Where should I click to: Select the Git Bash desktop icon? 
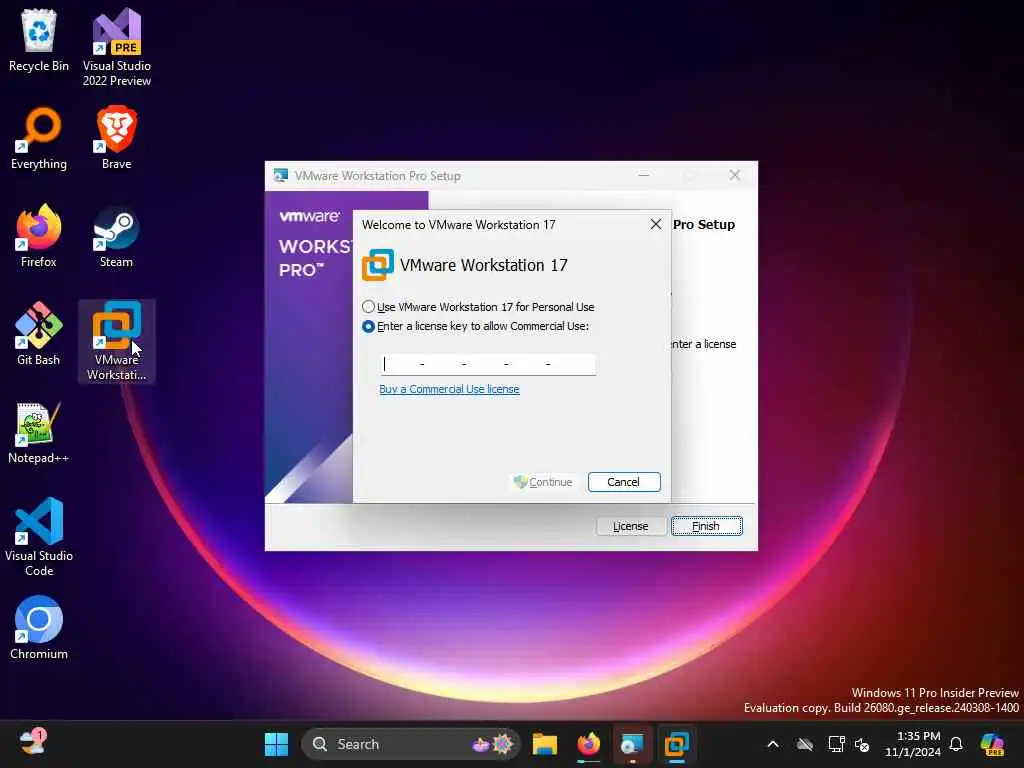click(x=39, y=334)
